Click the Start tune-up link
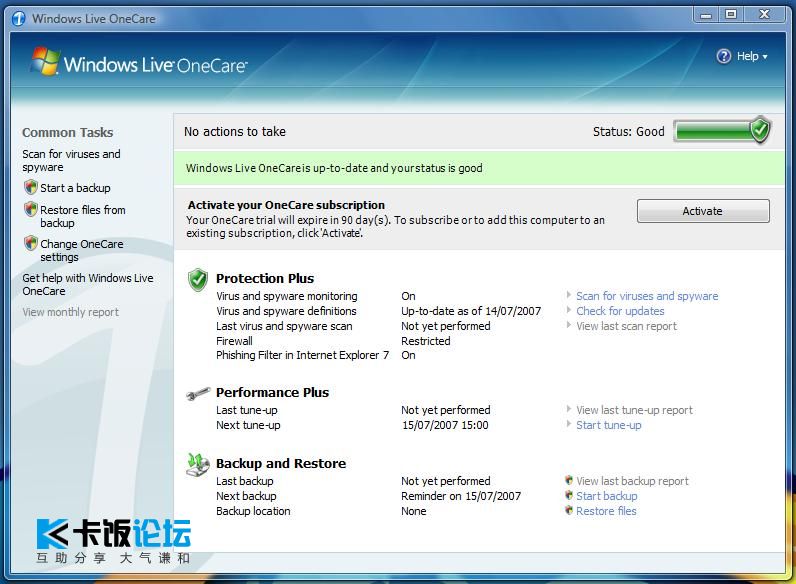The height and width of the screenshot is (584, 796). (x=609, y=425)
